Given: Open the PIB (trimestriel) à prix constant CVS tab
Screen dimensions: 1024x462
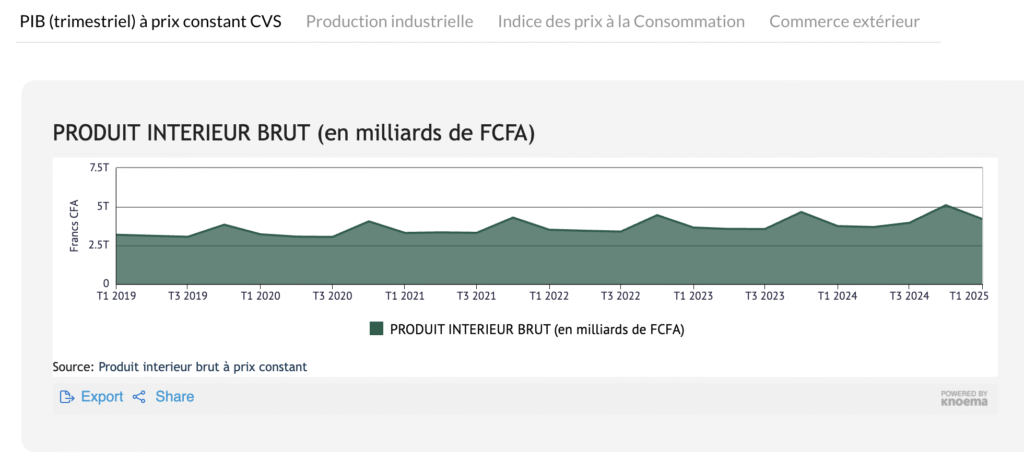Looking at the screenshot, I should (x=151, y=22).
